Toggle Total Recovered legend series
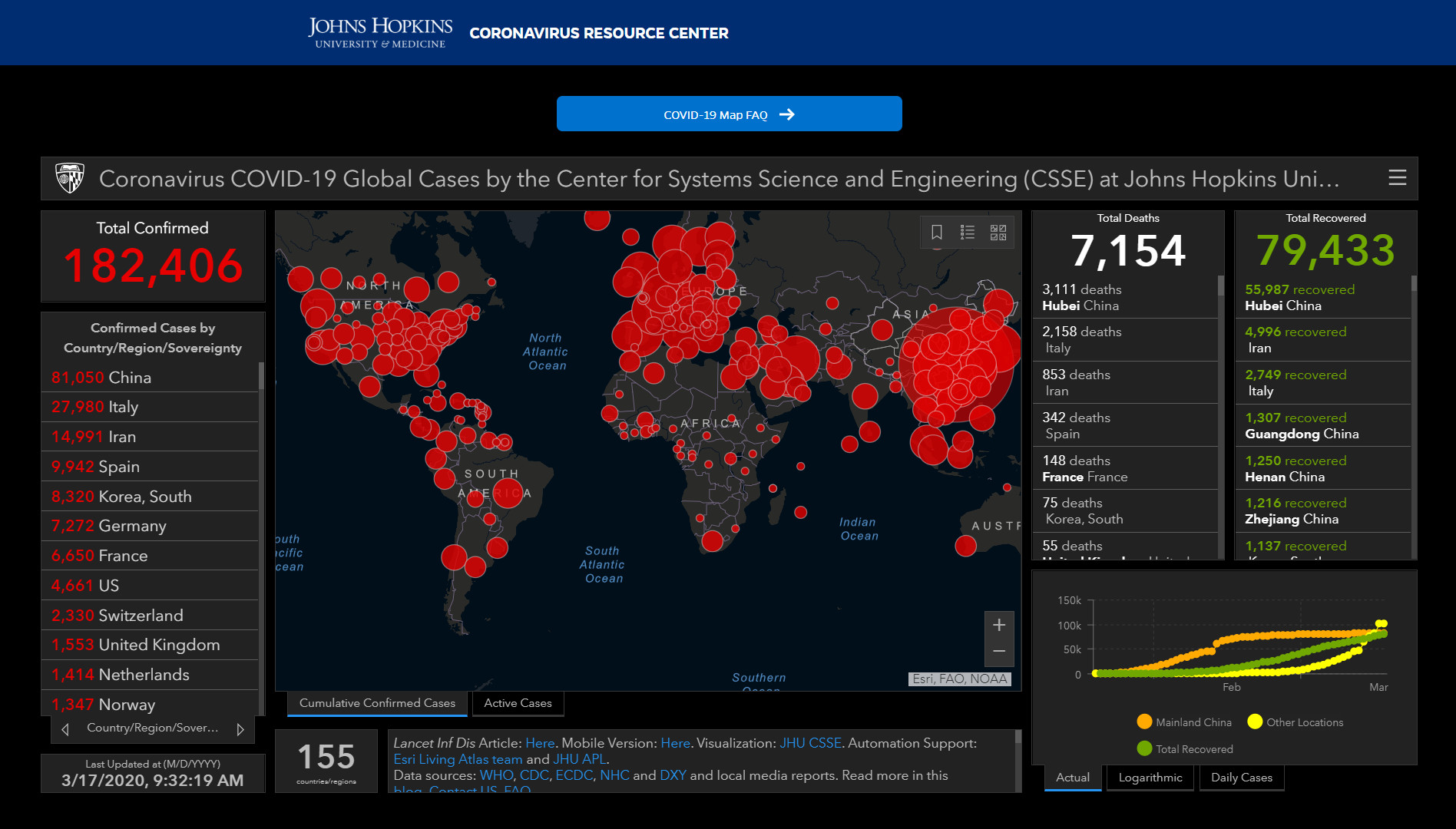The width and height of the screenshot is (1456, 829). [1185, 748]
